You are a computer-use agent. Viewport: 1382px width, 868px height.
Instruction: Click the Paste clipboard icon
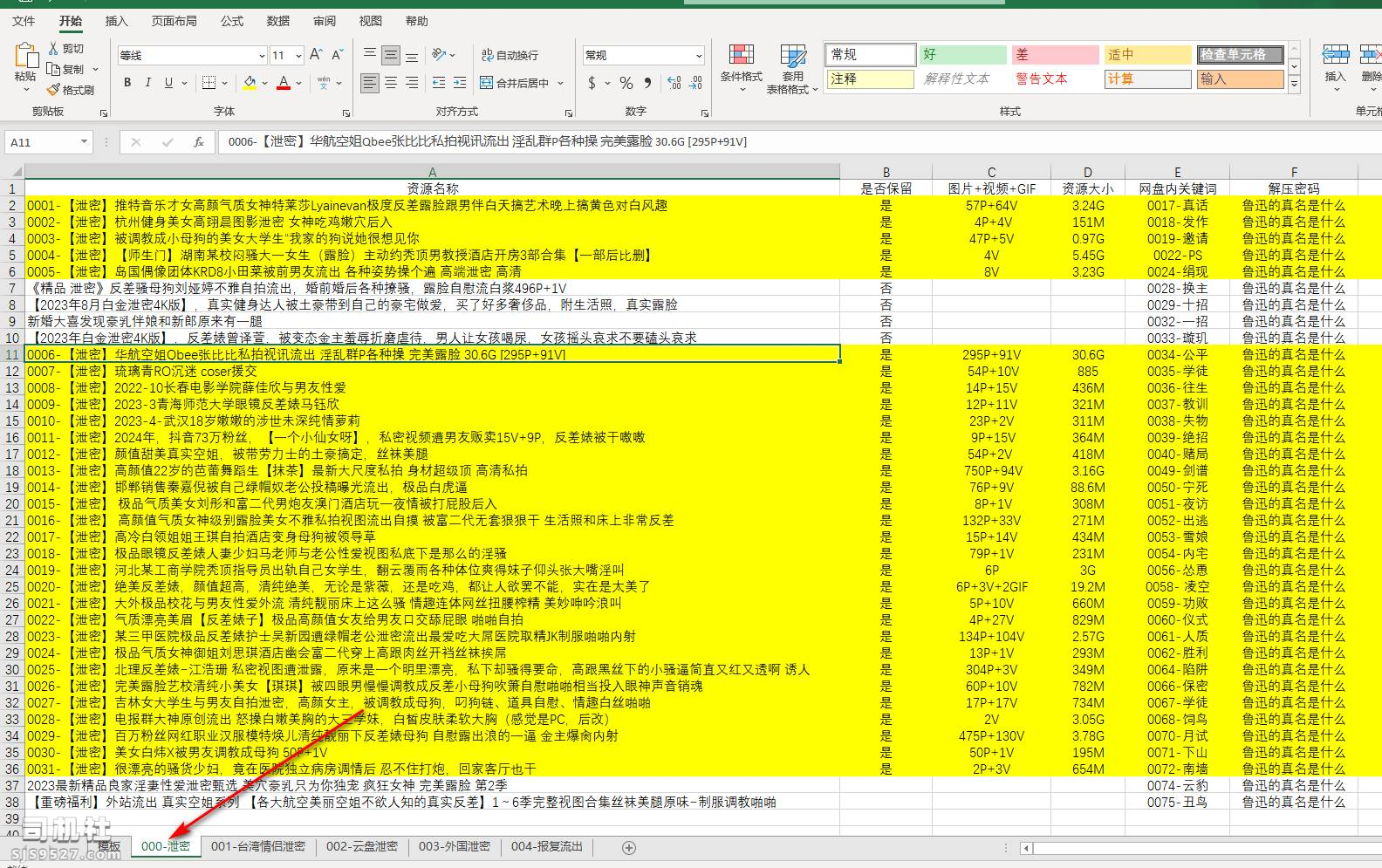(x=25, y=56)
